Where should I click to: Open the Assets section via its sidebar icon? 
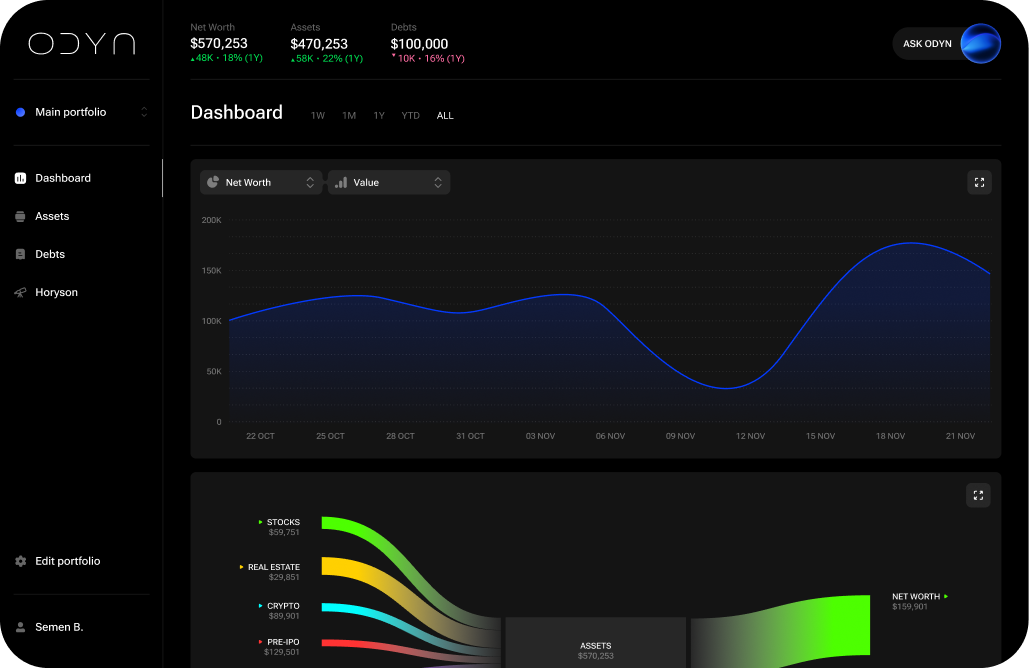20,216
